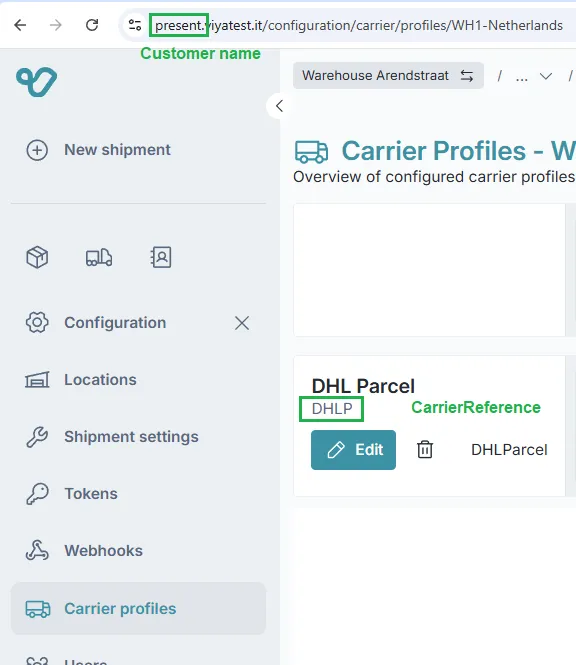The image size is (576, 665).
Task: Open the truck carriers icon
Action: [99, 257]
